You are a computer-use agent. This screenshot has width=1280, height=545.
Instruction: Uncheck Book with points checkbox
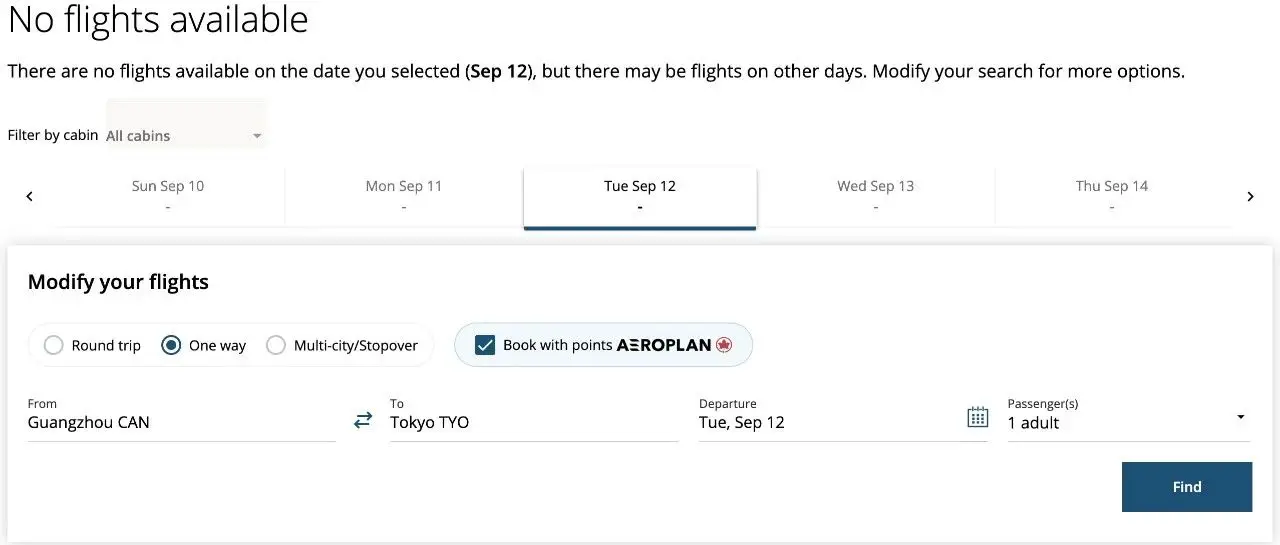(485, 345)
